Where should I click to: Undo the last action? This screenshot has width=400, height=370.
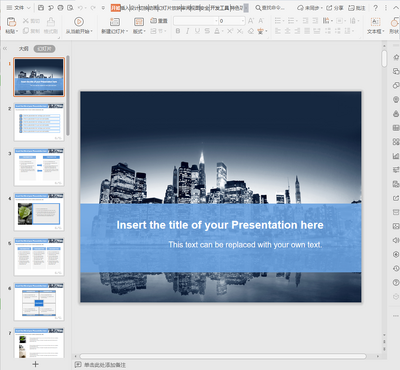pyautogui.click(x=80, y=7)
